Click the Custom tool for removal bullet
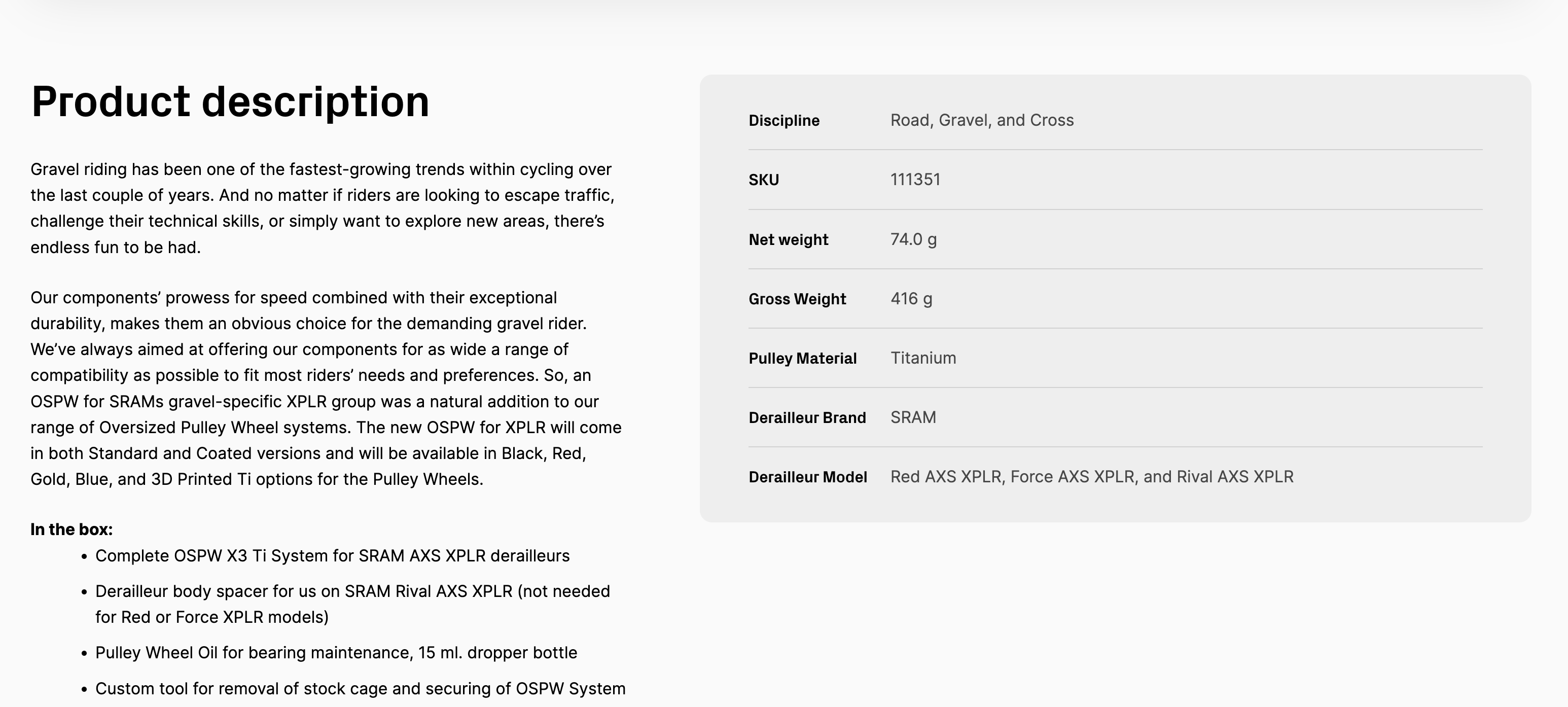Screen dimensions: 1568x707 pos(361,688)
